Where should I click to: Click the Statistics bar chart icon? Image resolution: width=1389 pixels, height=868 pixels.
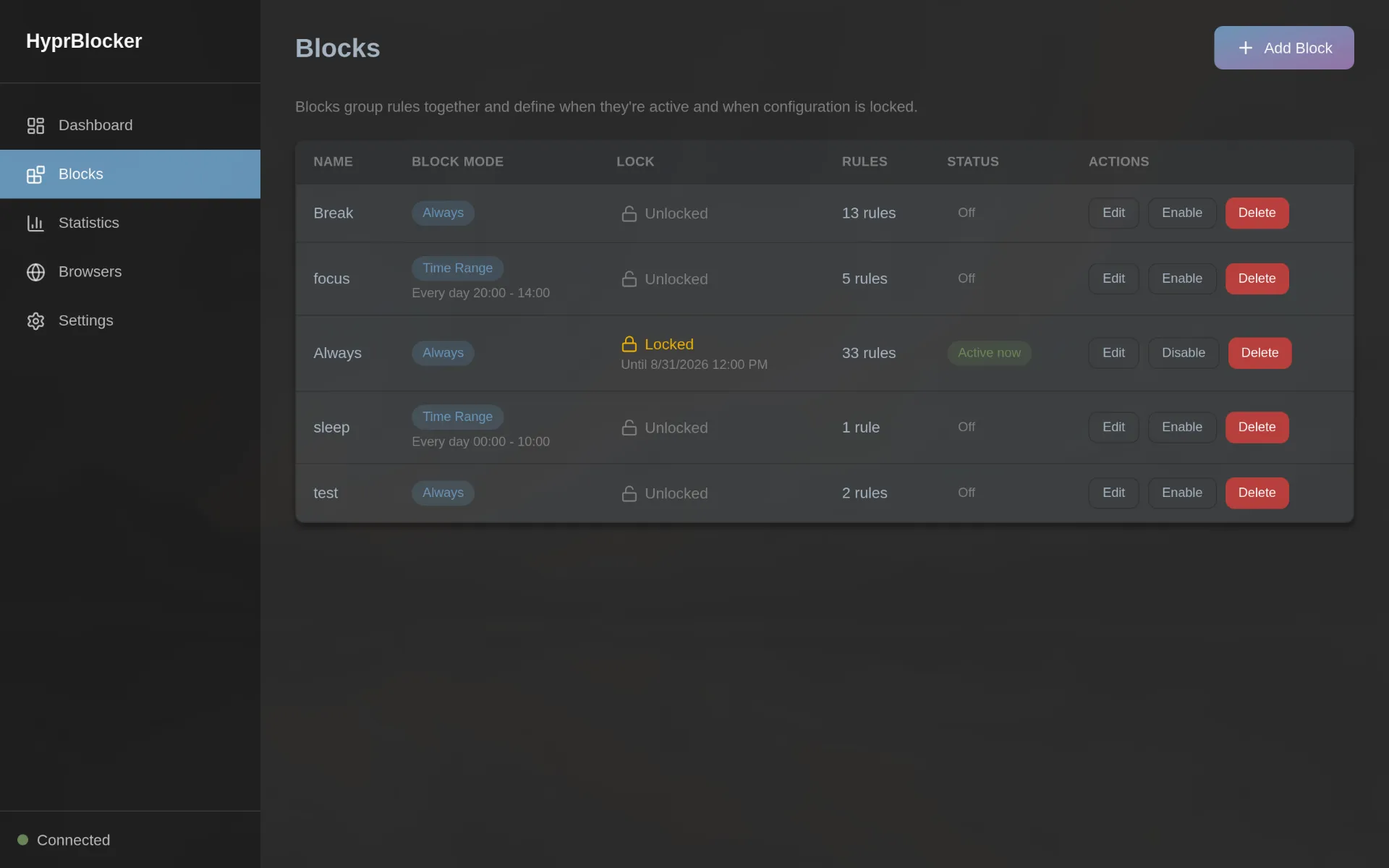pyautogui.click(x=35, y=224)
